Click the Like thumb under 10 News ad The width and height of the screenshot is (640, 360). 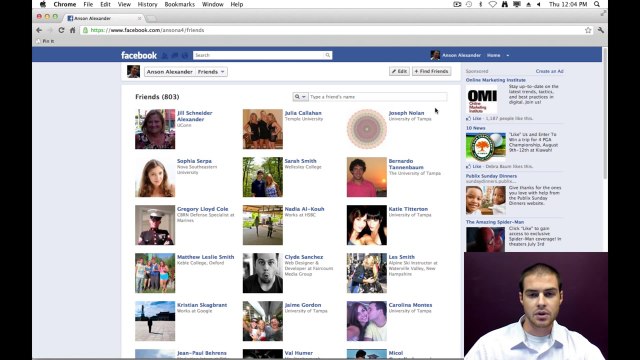469,167
